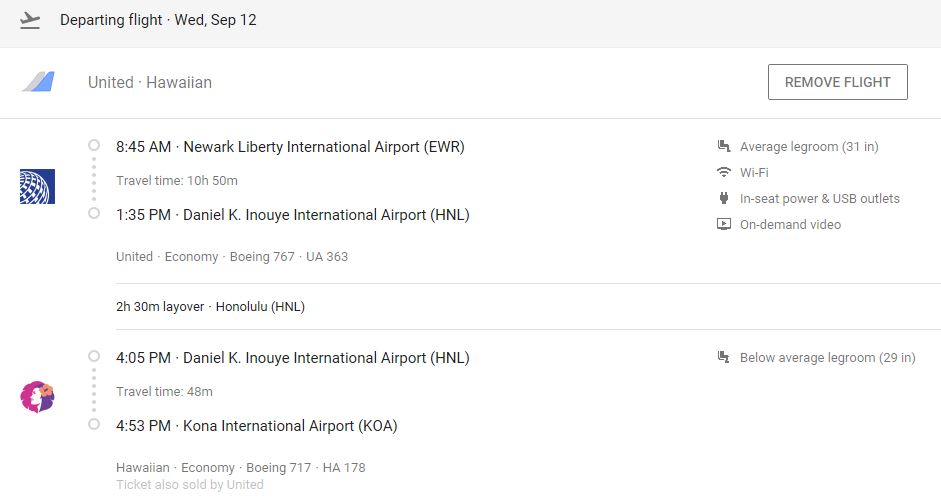Click the Hawaiian Airlines logo
This screenshot has height=498, width=941.
(x=37, y=397)
